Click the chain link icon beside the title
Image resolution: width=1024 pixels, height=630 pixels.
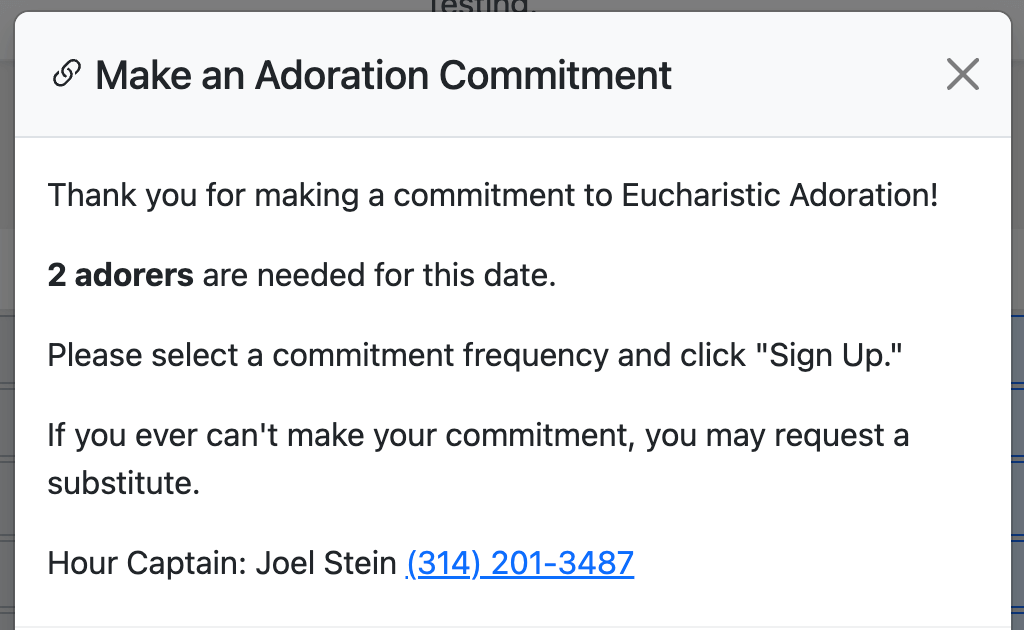pyautogui.click(x=67, y=74)
